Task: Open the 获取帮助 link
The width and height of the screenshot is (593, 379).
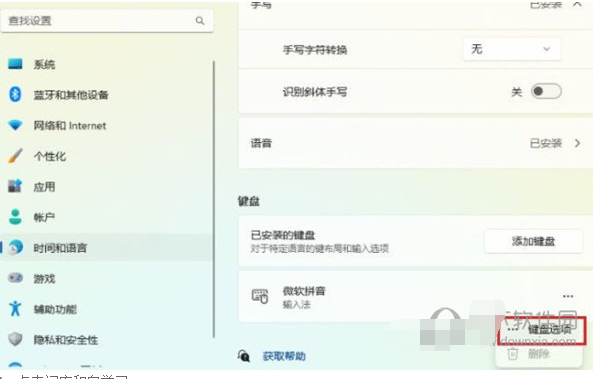Action: point(284,356)
